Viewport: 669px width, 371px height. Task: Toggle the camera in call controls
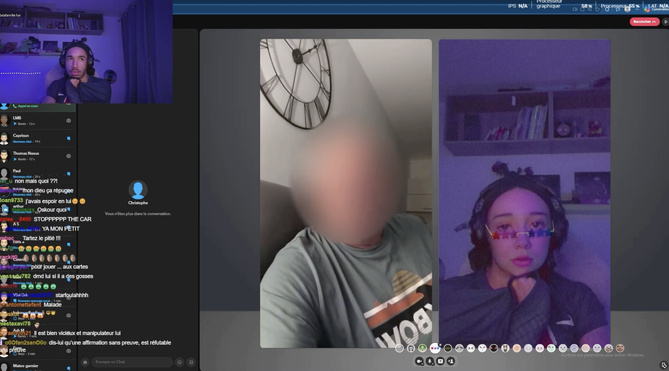419,361
